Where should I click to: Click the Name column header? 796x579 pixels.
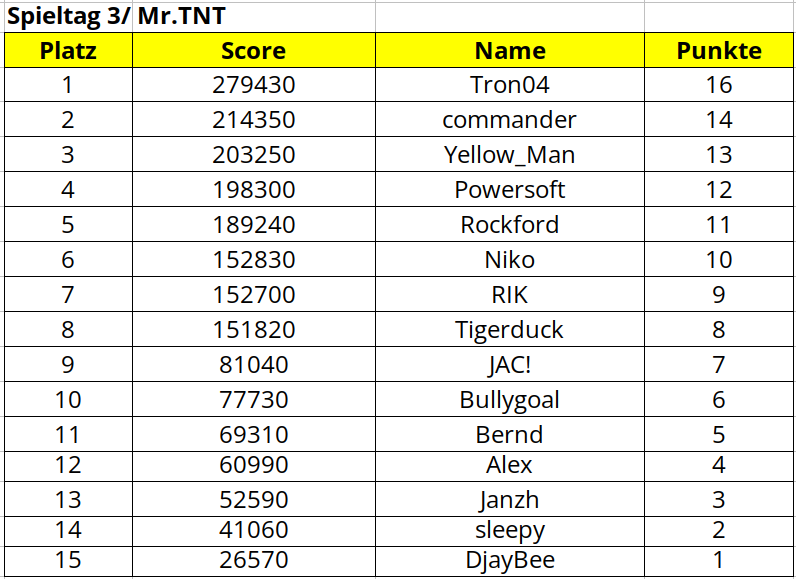pos(510,51)
